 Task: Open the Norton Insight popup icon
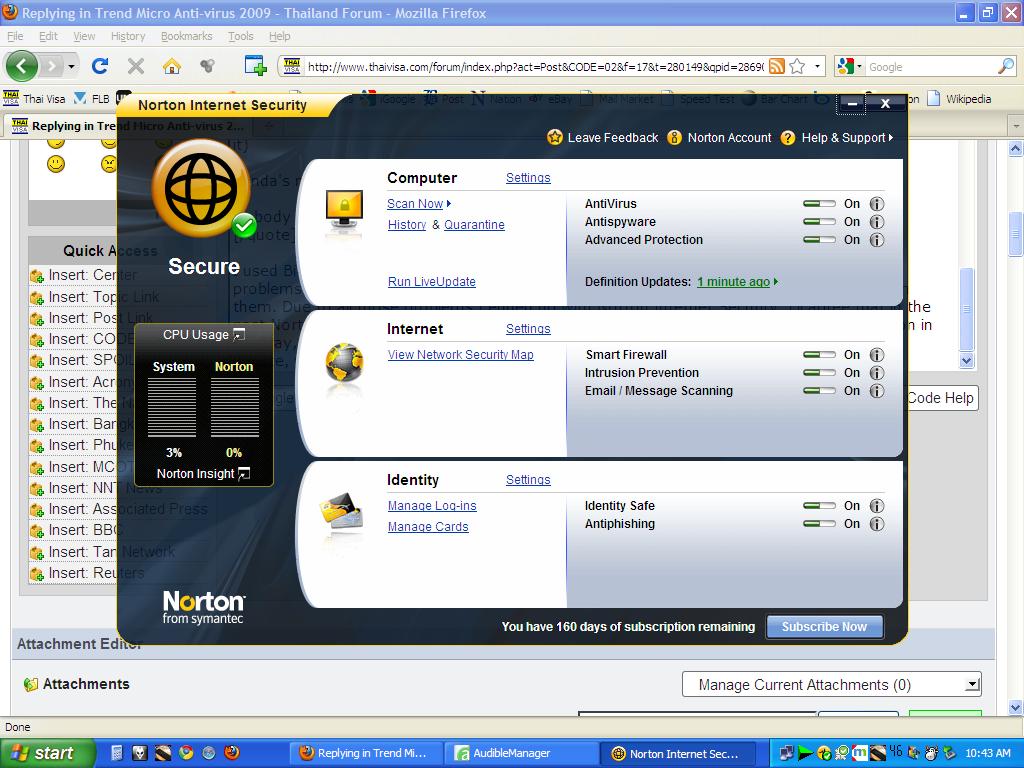click(x=244, y=473)
